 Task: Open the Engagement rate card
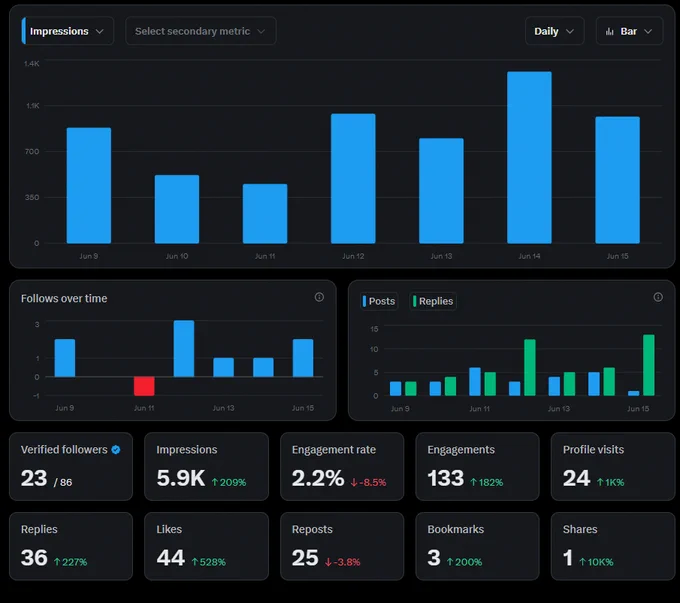point(342,466)
